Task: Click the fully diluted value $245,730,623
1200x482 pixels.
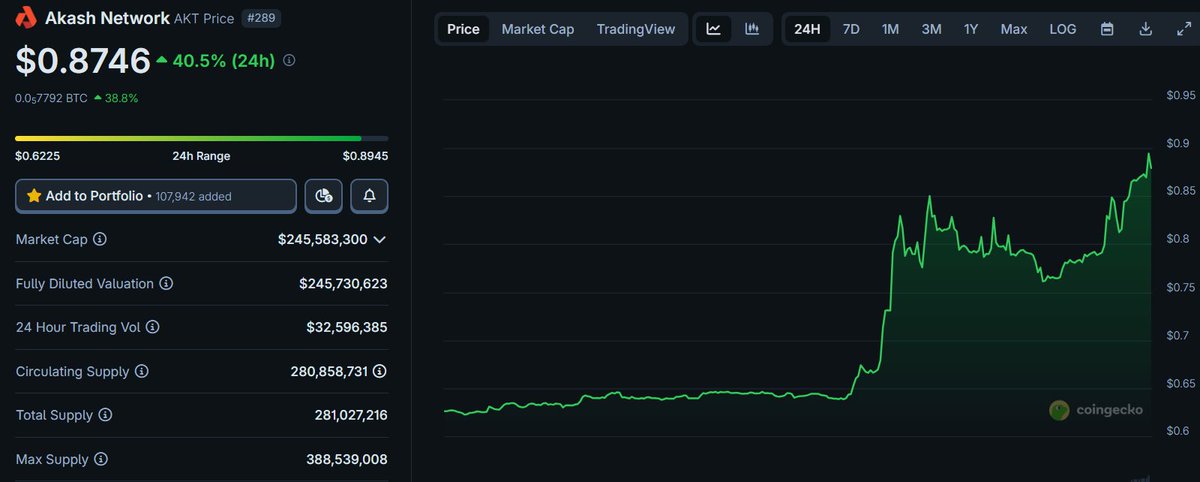Action: [x=343, y=284]
